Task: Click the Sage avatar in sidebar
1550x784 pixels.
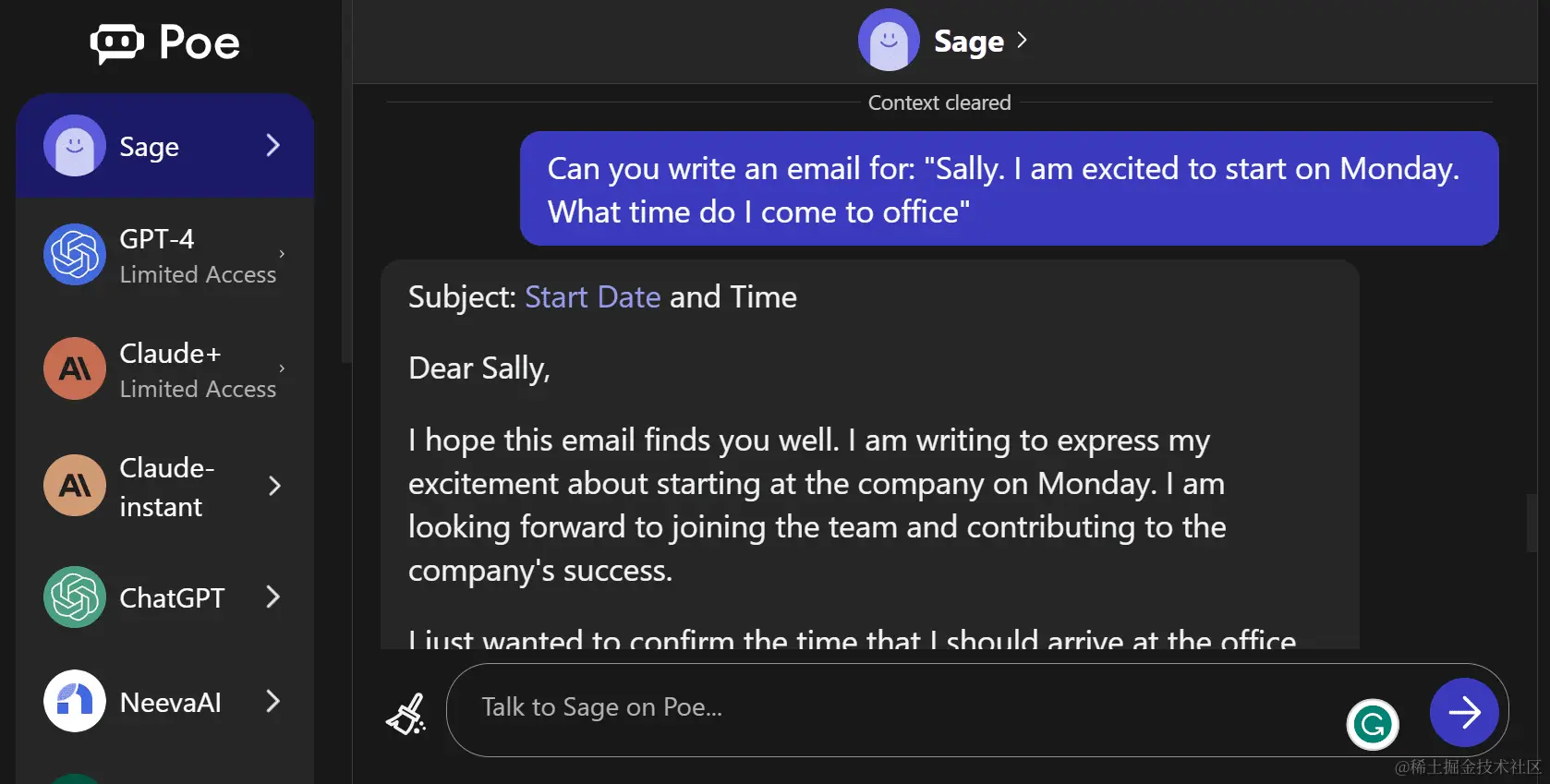Action: 75,145
